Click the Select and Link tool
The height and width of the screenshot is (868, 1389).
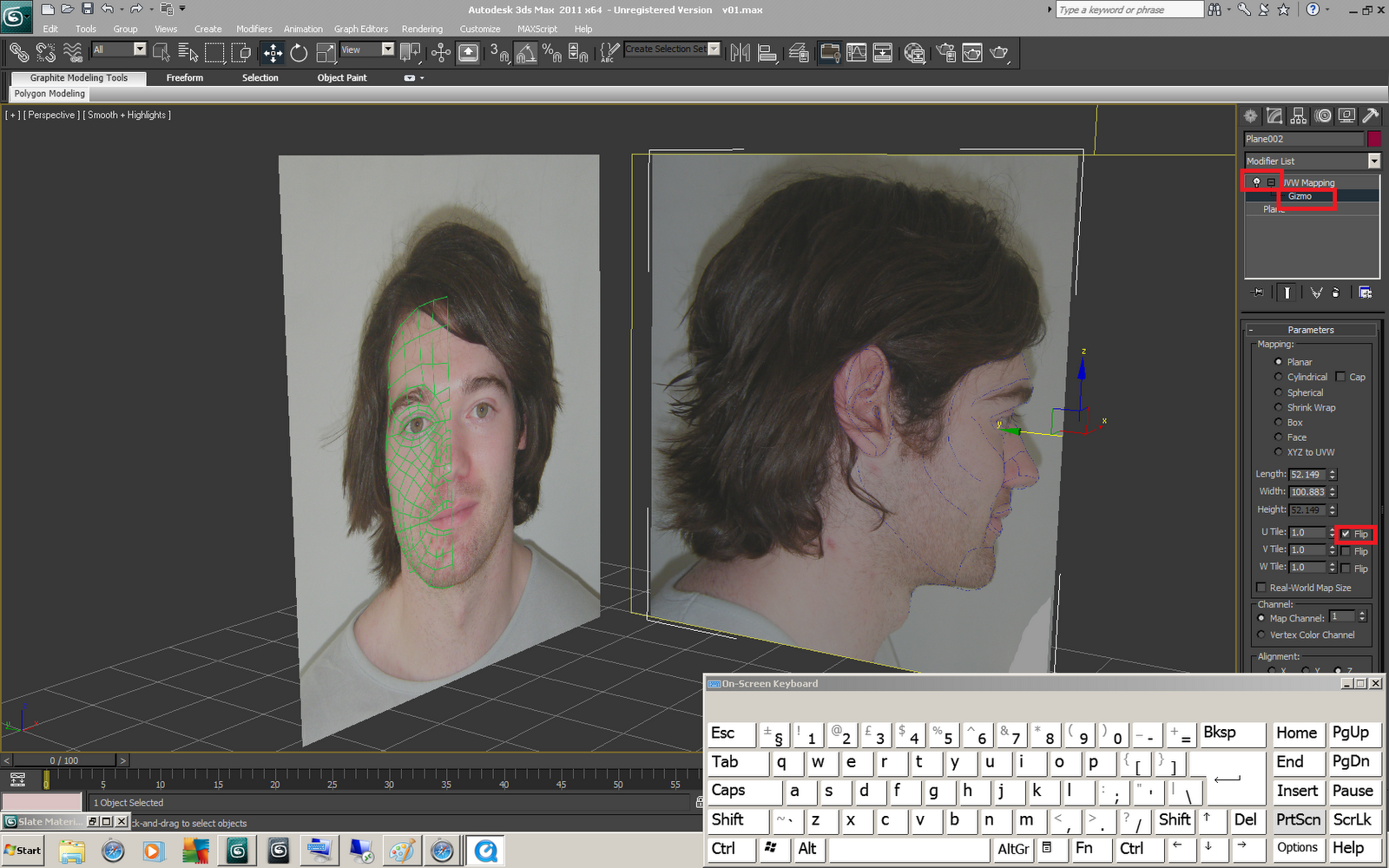pyautogui.click(x=19, y=53)
